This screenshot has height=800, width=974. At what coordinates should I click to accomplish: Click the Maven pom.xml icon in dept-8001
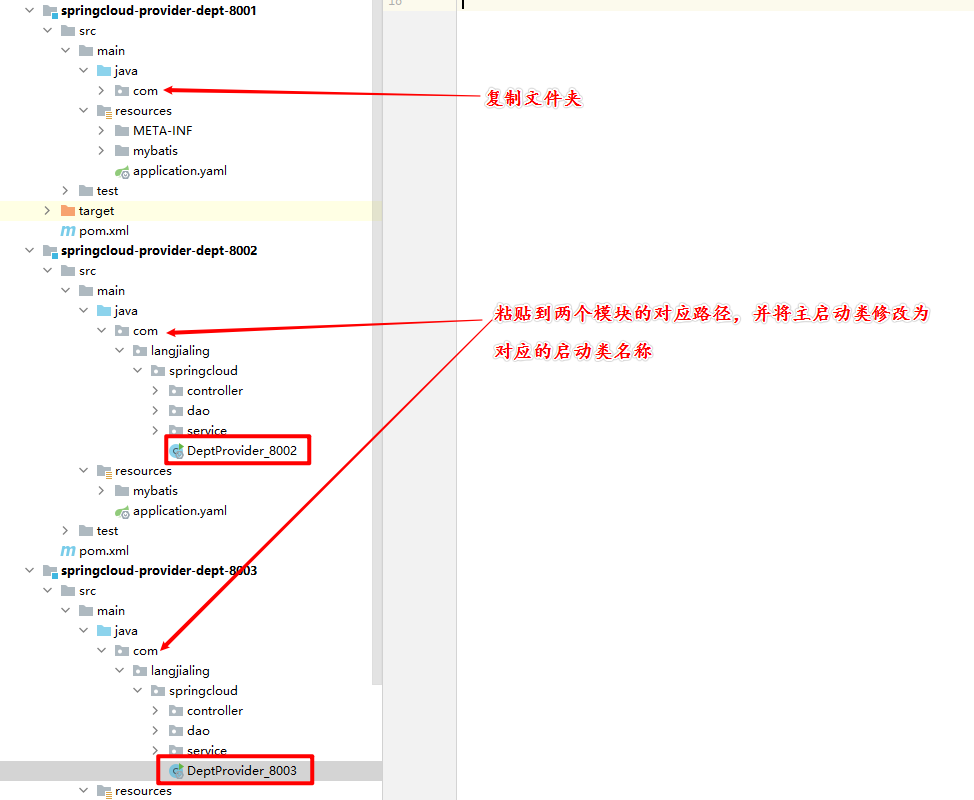(x=68, y=230)
